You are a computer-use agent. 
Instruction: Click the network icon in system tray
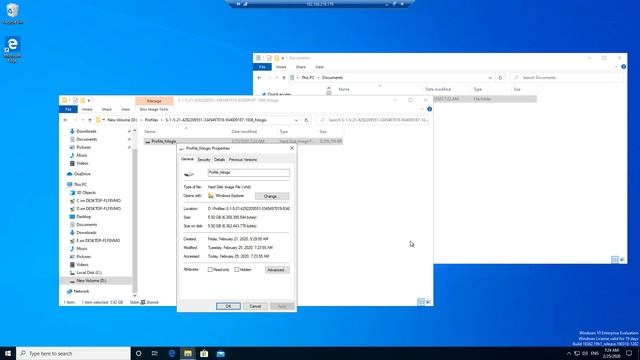577,353
